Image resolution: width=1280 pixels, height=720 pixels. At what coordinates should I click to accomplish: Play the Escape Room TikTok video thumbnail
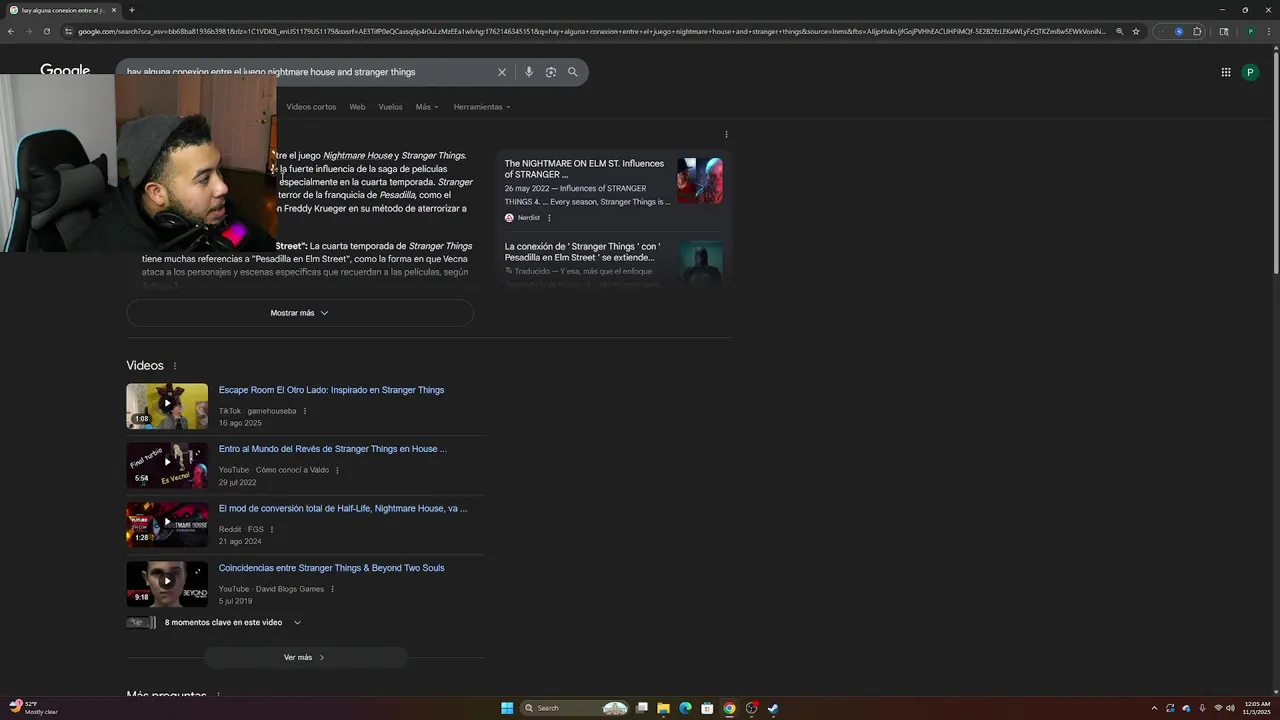(x=167, y=405)
